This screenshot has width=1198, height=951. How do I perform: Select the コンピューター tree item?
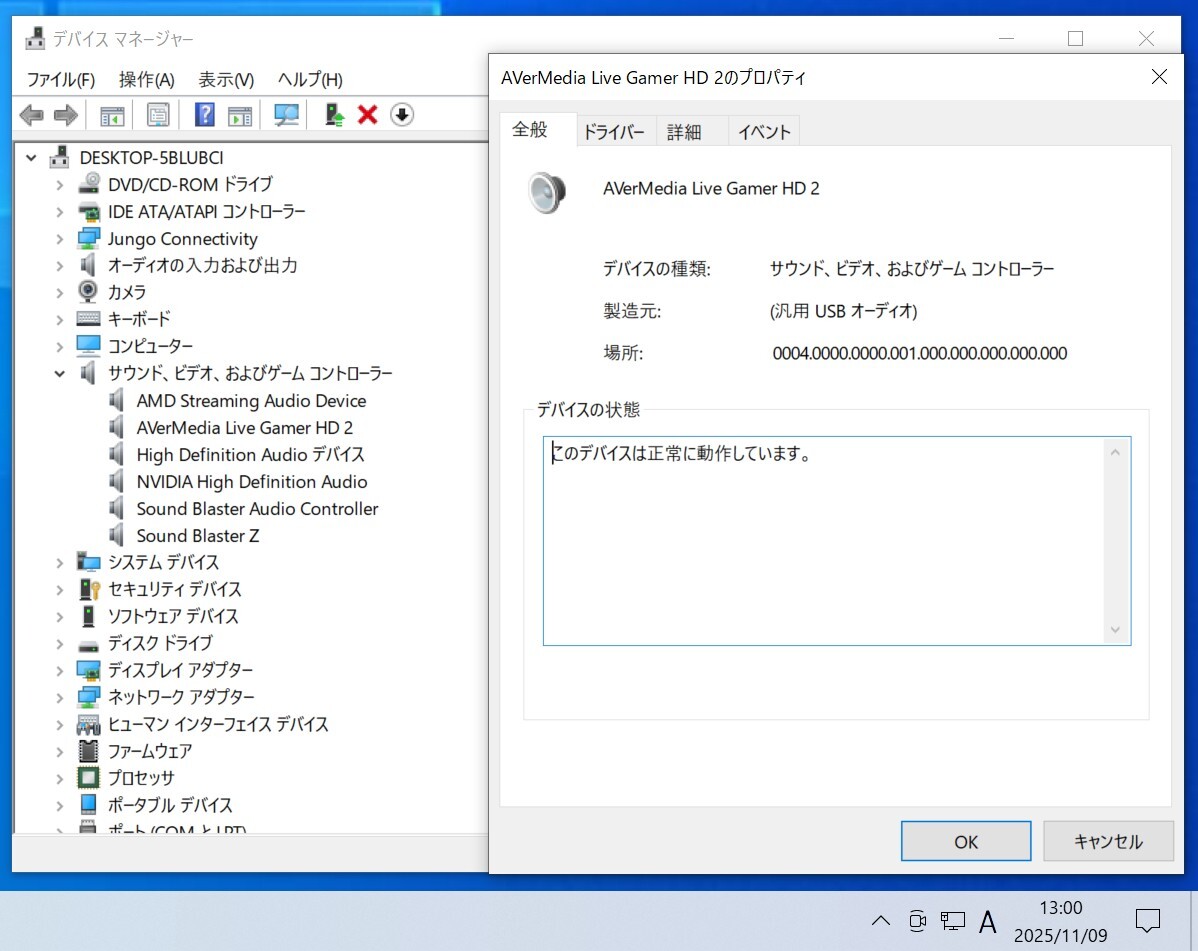pyautogui.click(x=151, y=346)
